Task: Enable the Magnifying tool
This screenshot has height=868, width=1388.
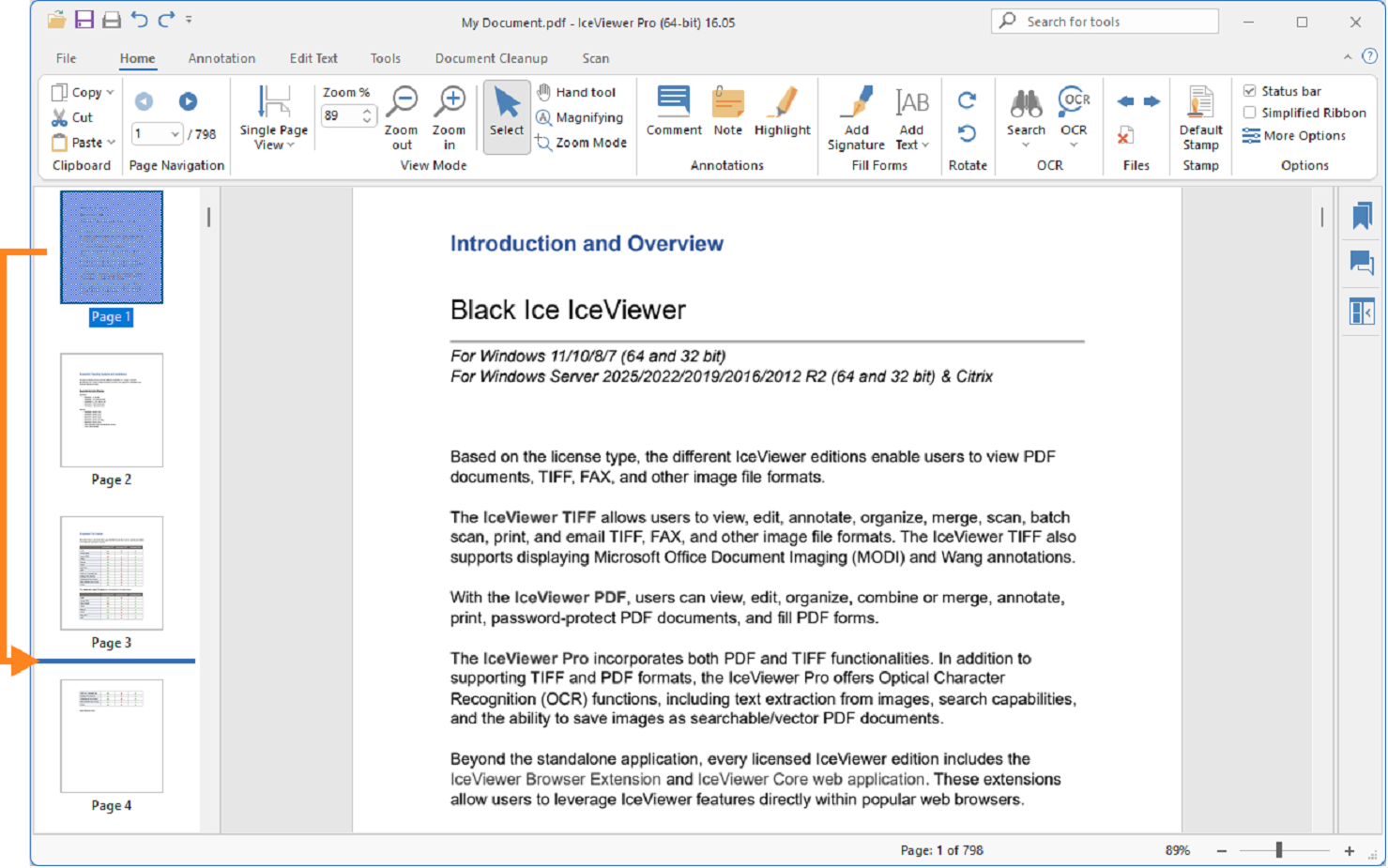Action: pos(579,117)
